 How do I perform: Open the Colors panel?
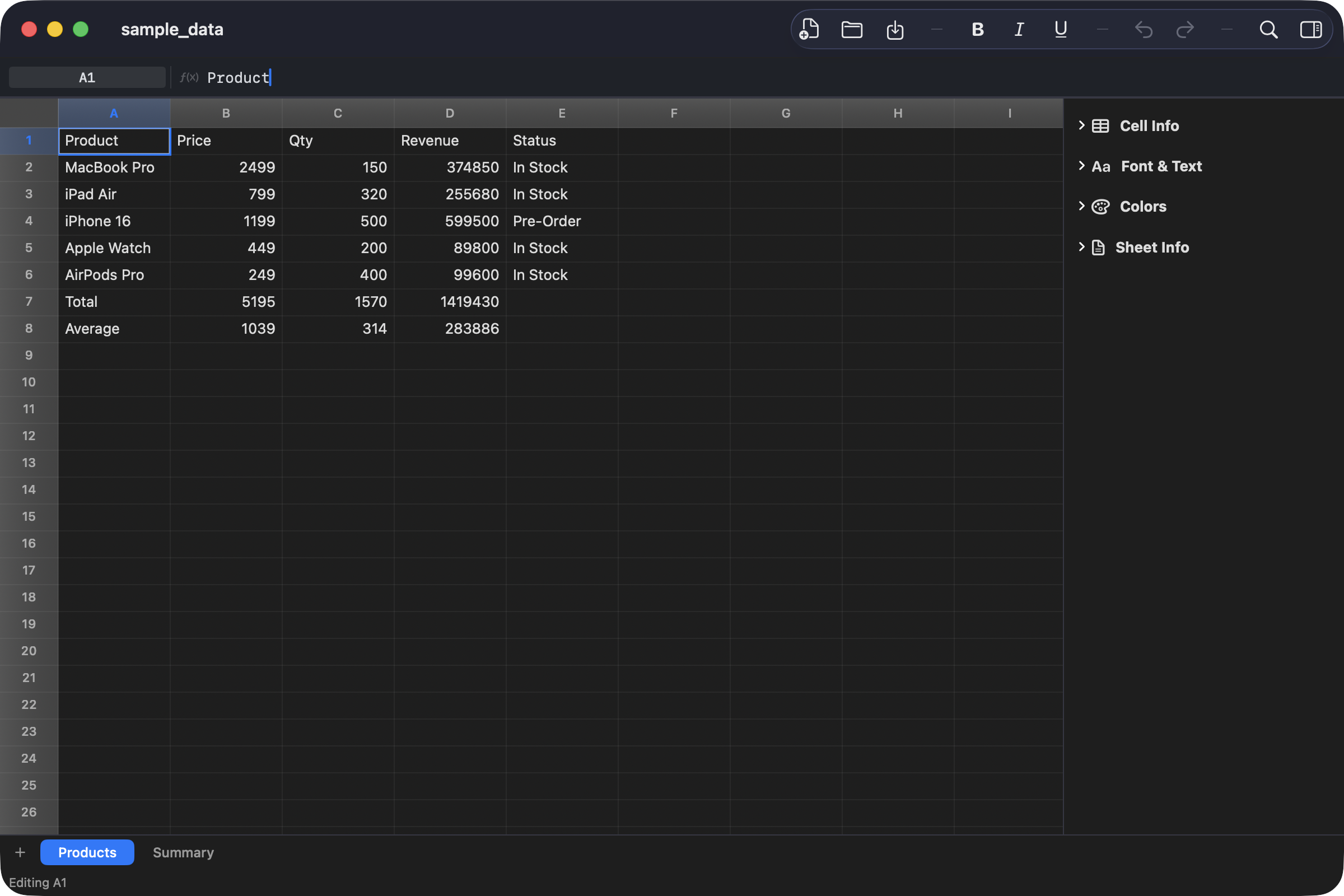click(x=1143, y=206)
